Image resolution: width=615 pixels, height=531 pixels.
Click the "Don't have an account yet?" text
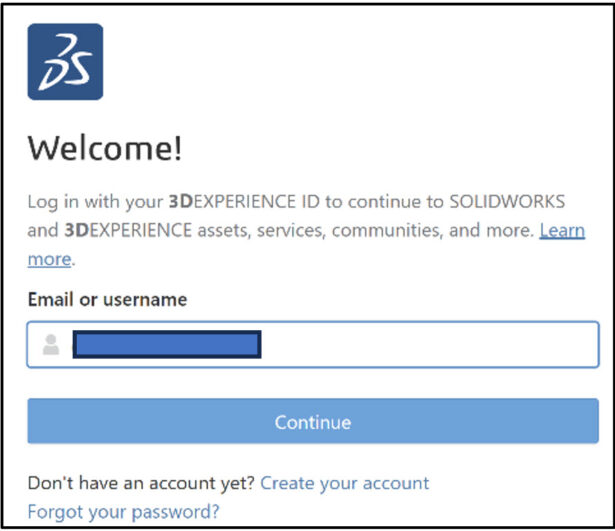141,483
